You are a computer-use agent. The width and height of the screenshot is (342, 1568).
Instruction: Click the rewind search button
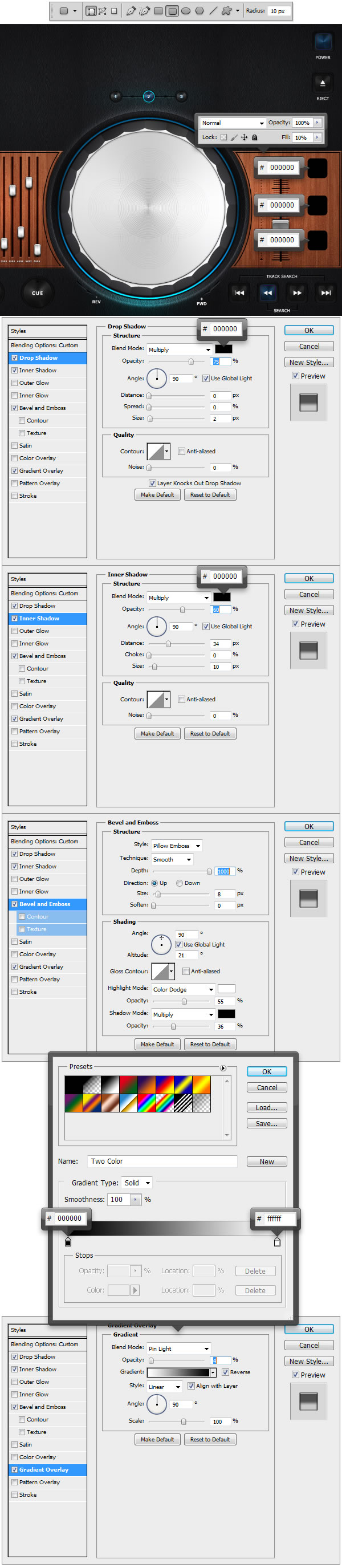point(268,293)
